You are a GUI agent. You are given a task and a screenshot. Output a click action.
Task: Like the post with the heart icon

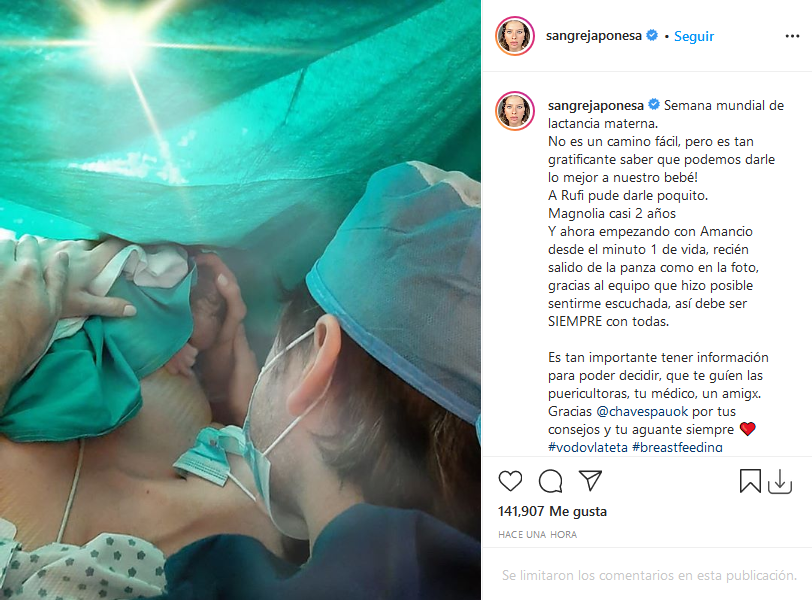[x=510, y=481]
